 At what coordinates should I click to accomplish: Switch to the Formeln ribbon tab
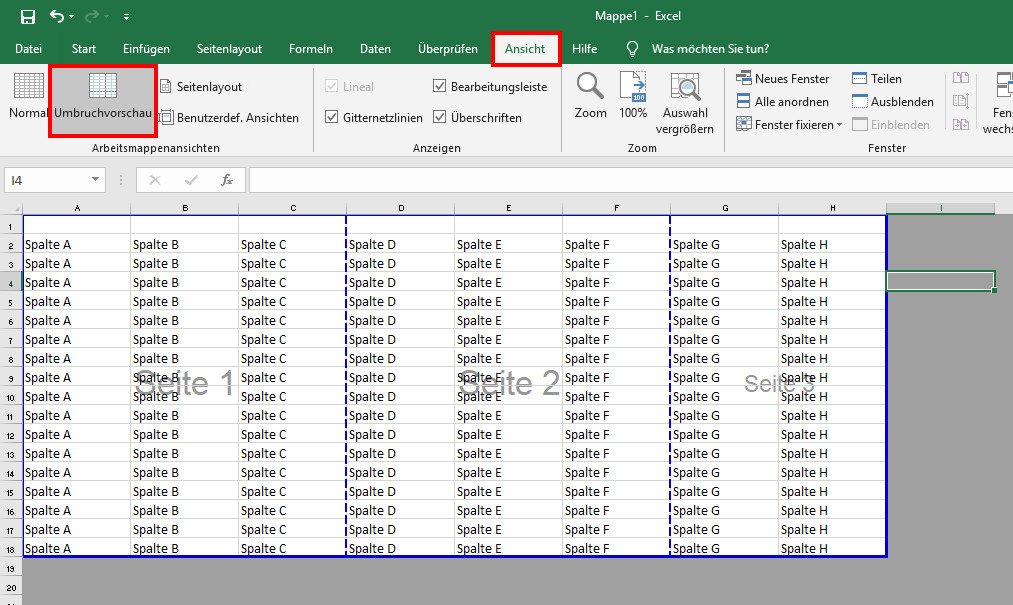[310, 48]
